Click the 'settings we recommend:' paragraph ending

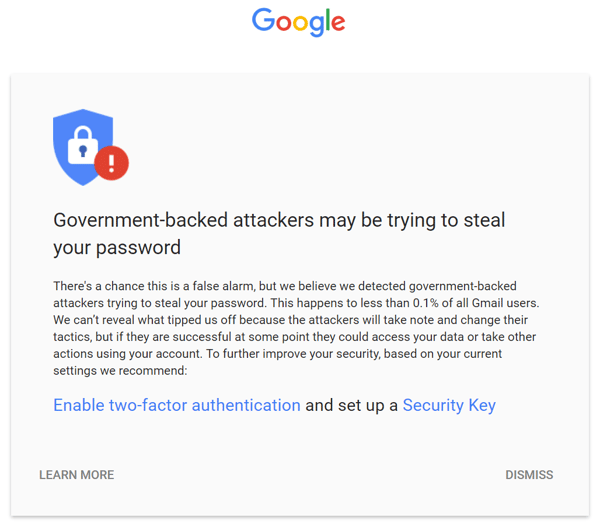pos(120,371)
